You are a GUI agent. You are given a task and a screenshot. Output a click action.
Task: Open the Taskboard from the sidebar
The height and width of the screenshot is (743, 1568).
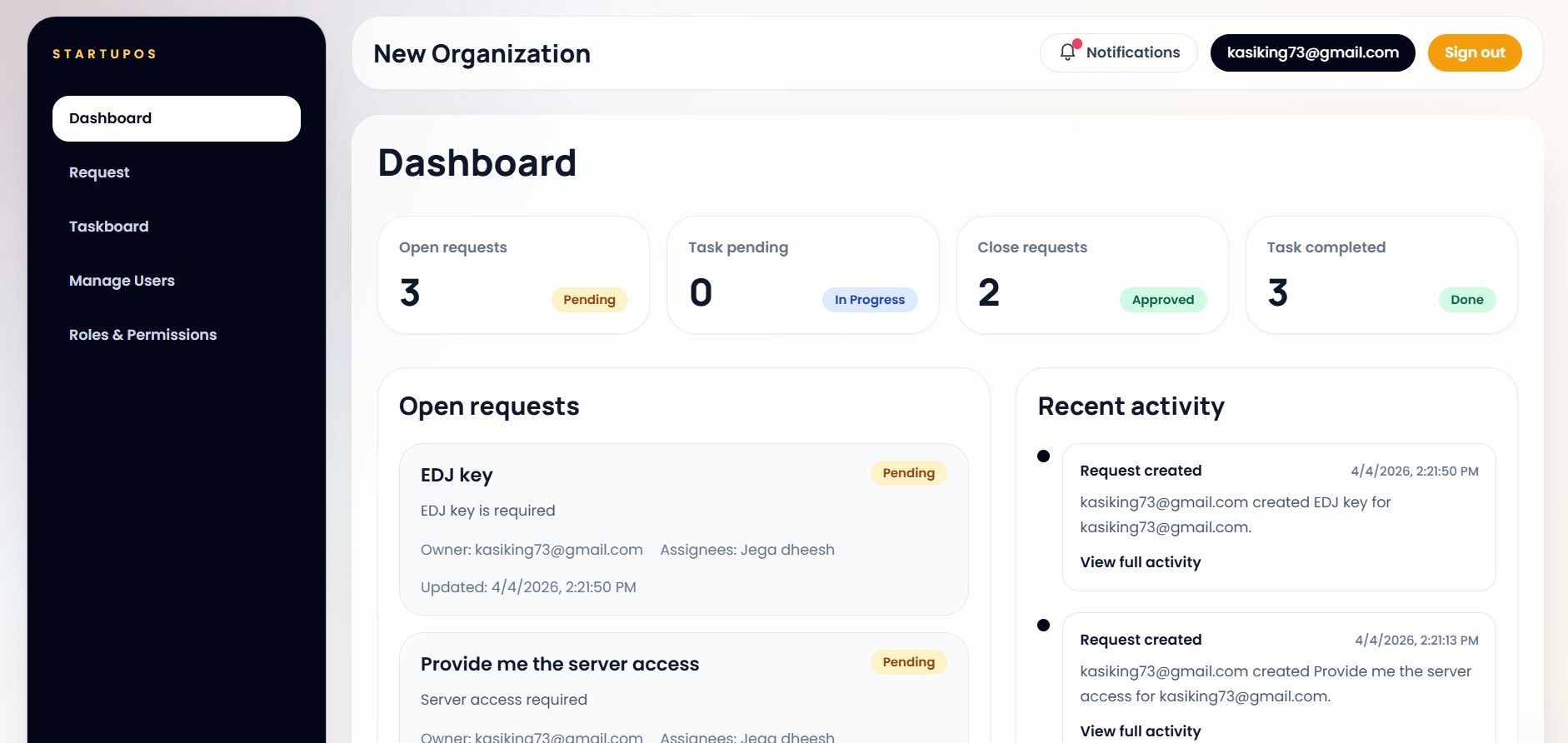tap(108, 227)
